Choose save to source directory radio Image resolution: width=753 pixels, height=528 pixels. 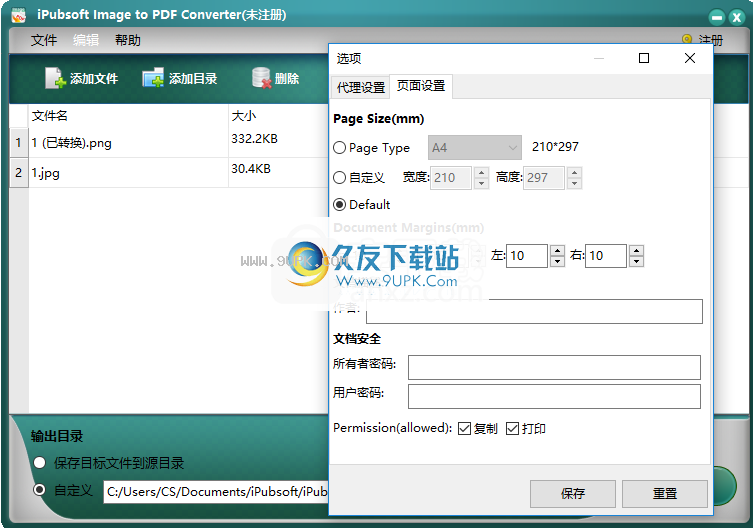tap(39, 463)
